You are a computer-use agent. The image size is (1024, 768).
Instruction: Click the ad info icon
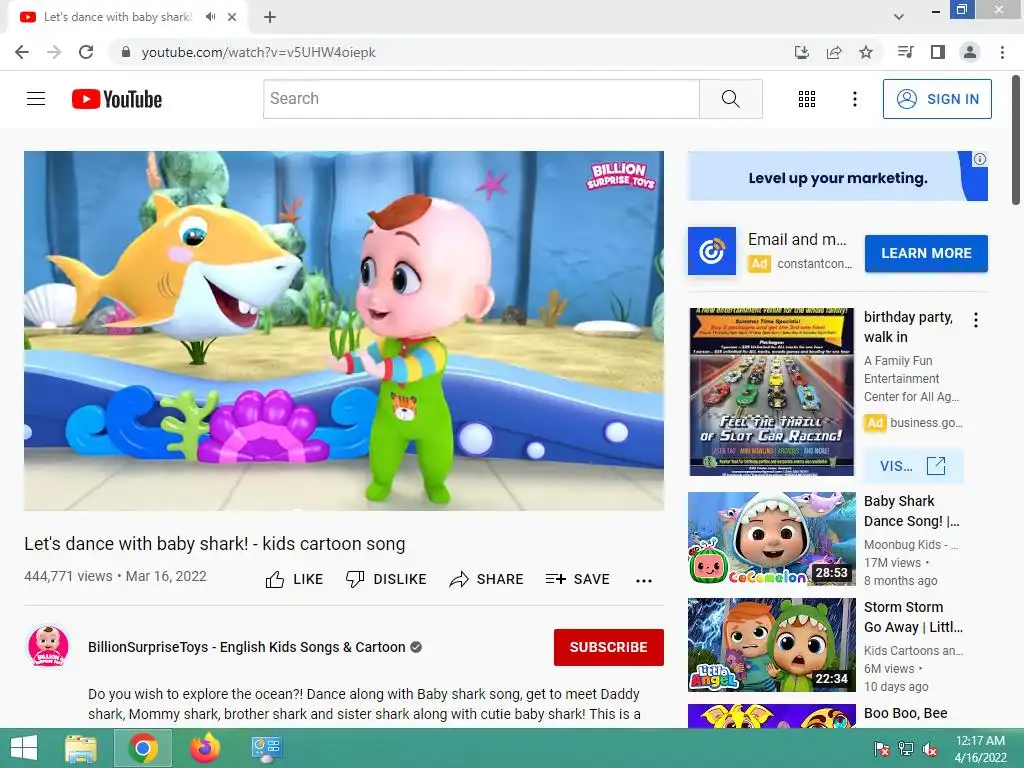pyautogui.click(x=980, y=159)
